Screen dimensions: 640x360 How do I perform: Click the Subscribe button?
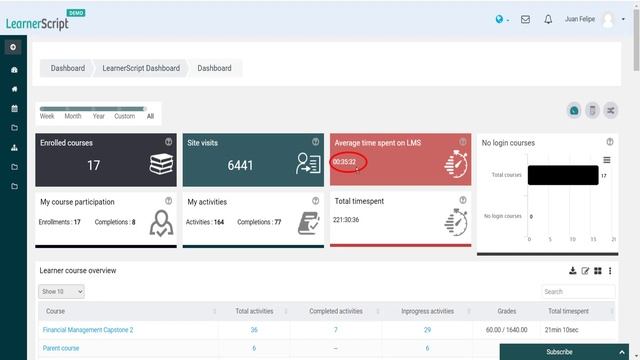coord(559,352)
